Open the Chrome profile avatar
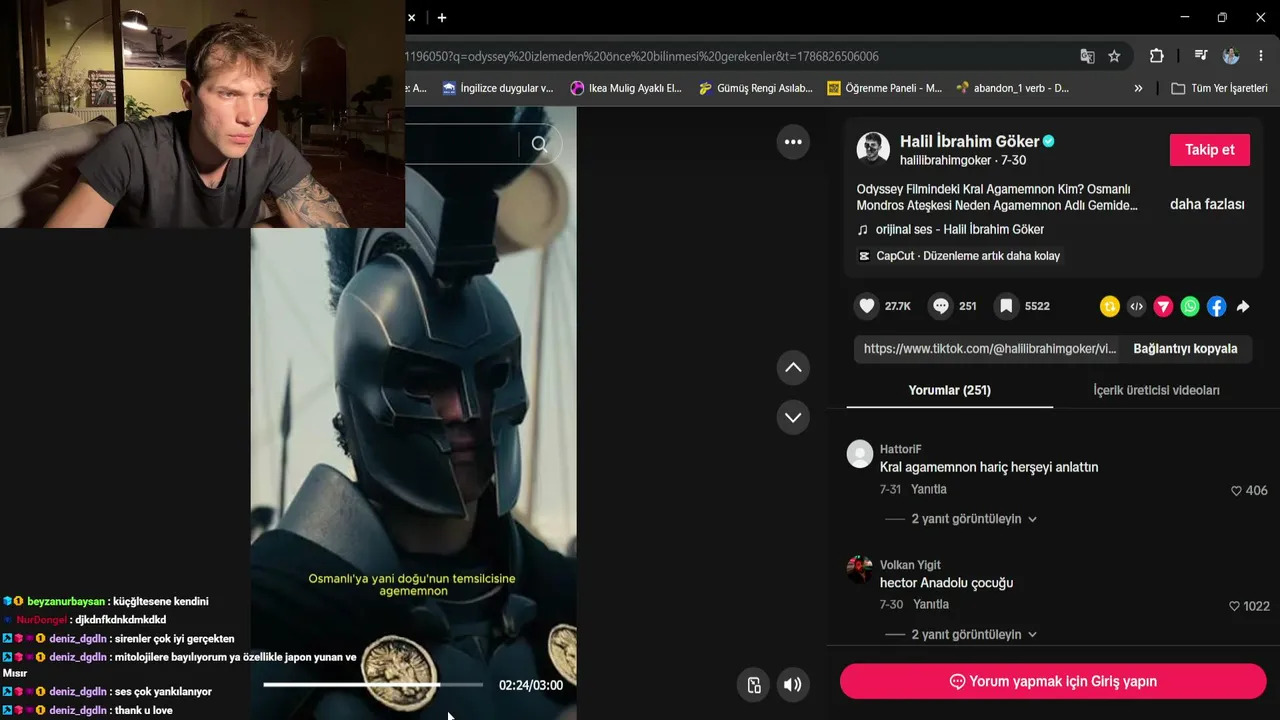This screenshot has height=720, width=1280. point(1231,56)
